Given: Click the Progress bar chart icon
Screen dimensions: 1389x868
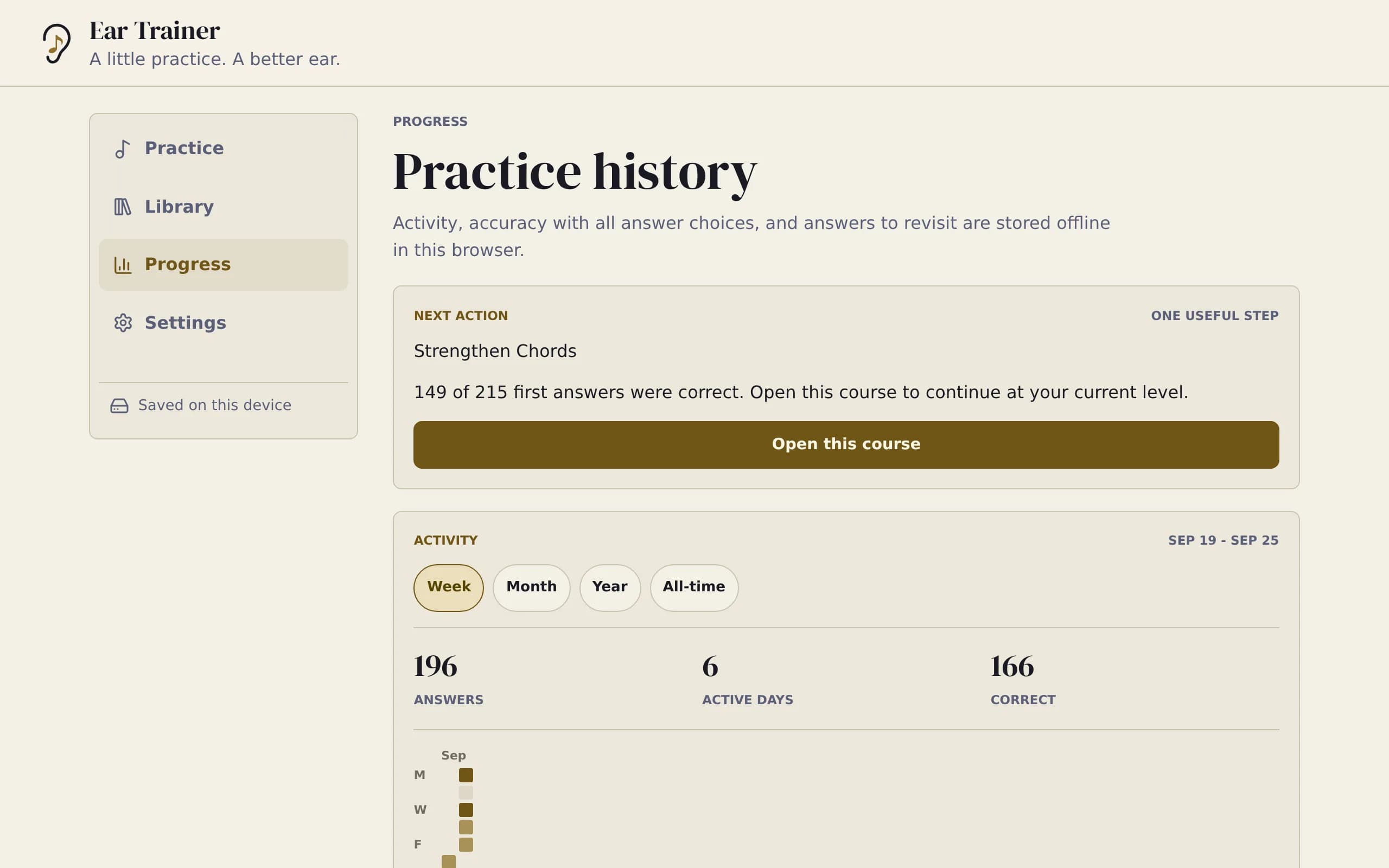Looking at the screenshot, I should point(122,265).
